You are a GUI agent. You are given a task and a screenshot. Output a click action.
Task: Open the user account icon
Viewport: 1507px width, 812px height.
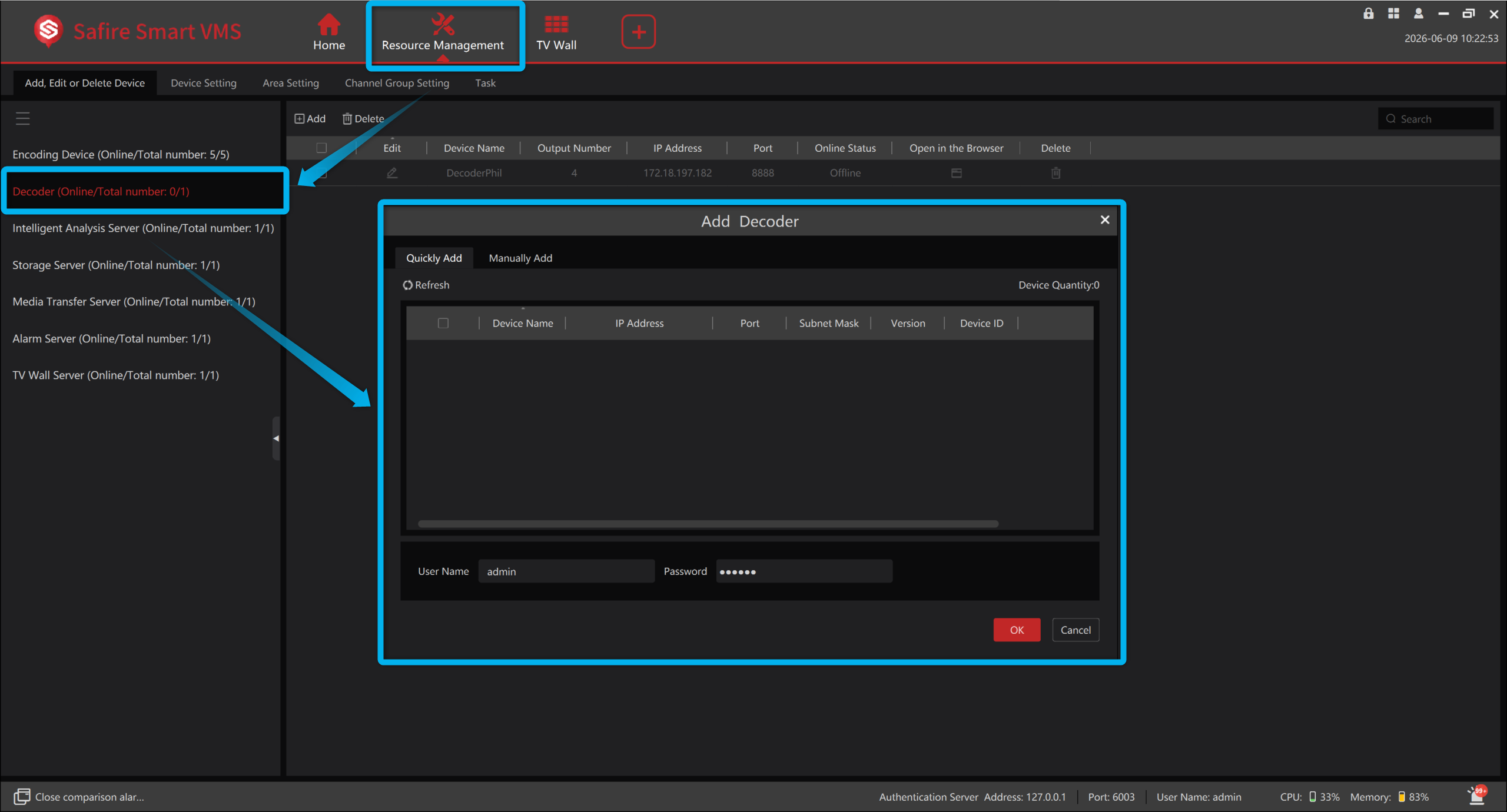pos(1419,14)
